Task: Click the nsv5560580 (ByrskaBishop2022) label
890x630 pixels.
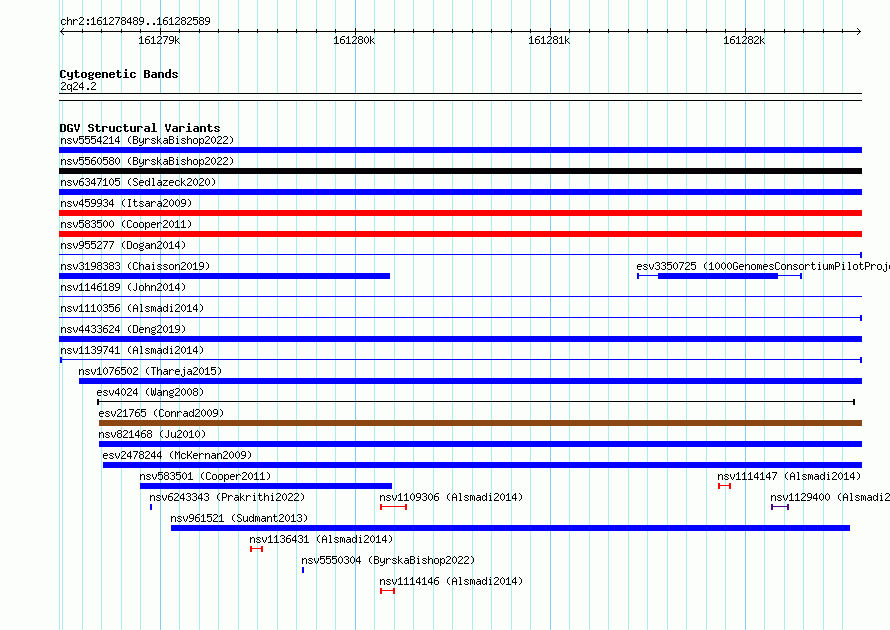Action: [x=147, y=161]
